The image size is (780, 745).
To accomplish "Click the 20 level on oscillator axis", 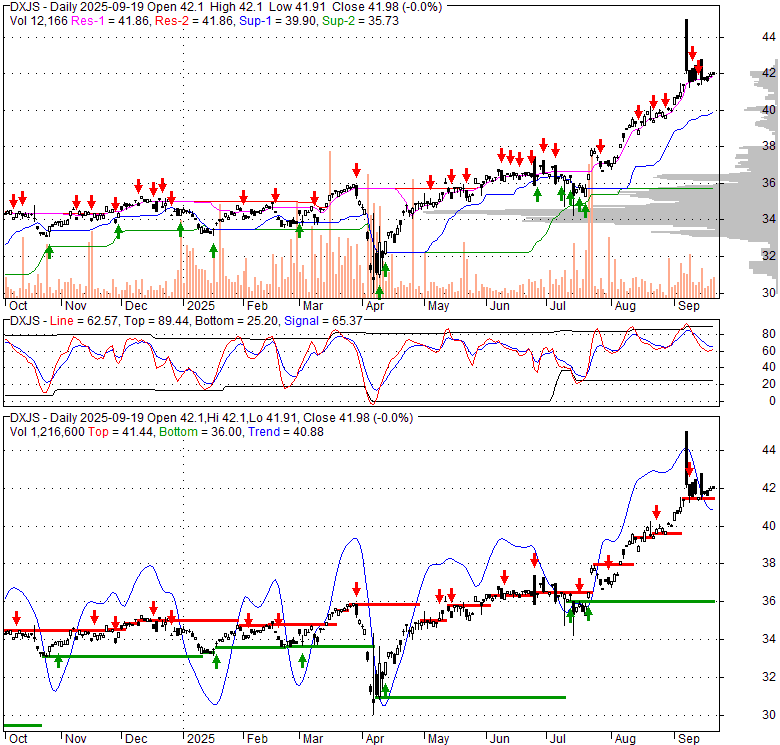I will point(769,383).
